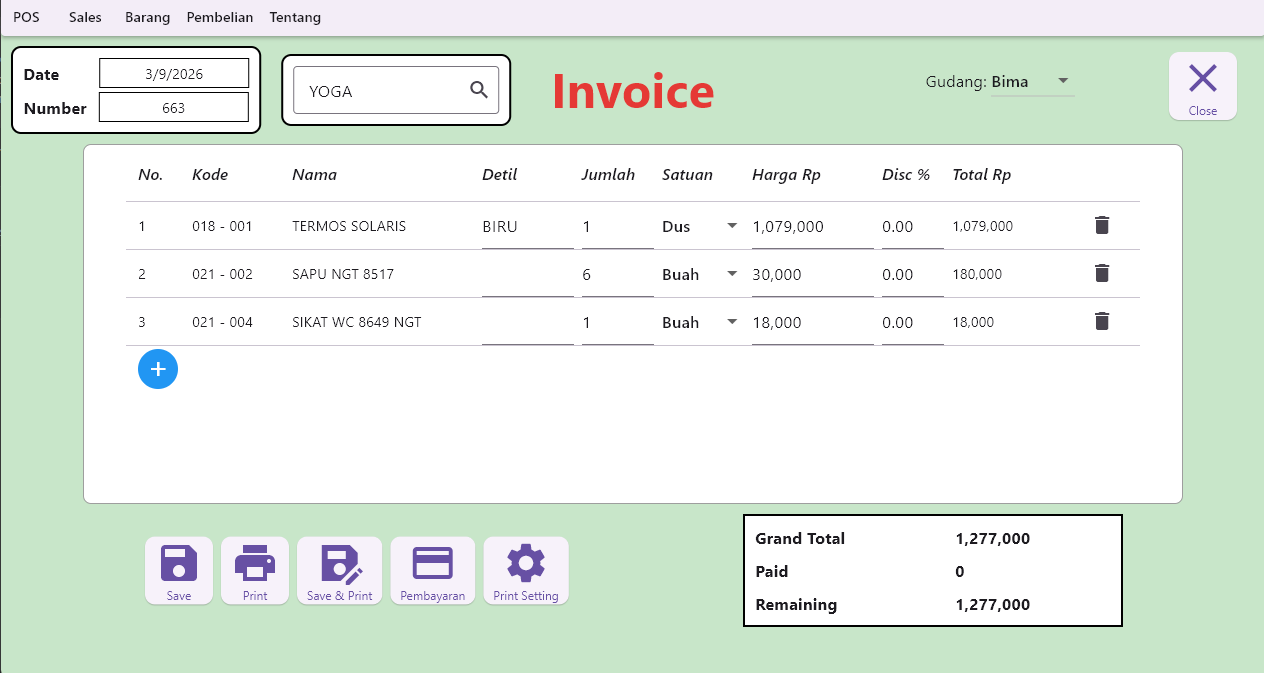
Task: Click Disc % field for TERMOS SOLARIS
Action: (913, 227)
